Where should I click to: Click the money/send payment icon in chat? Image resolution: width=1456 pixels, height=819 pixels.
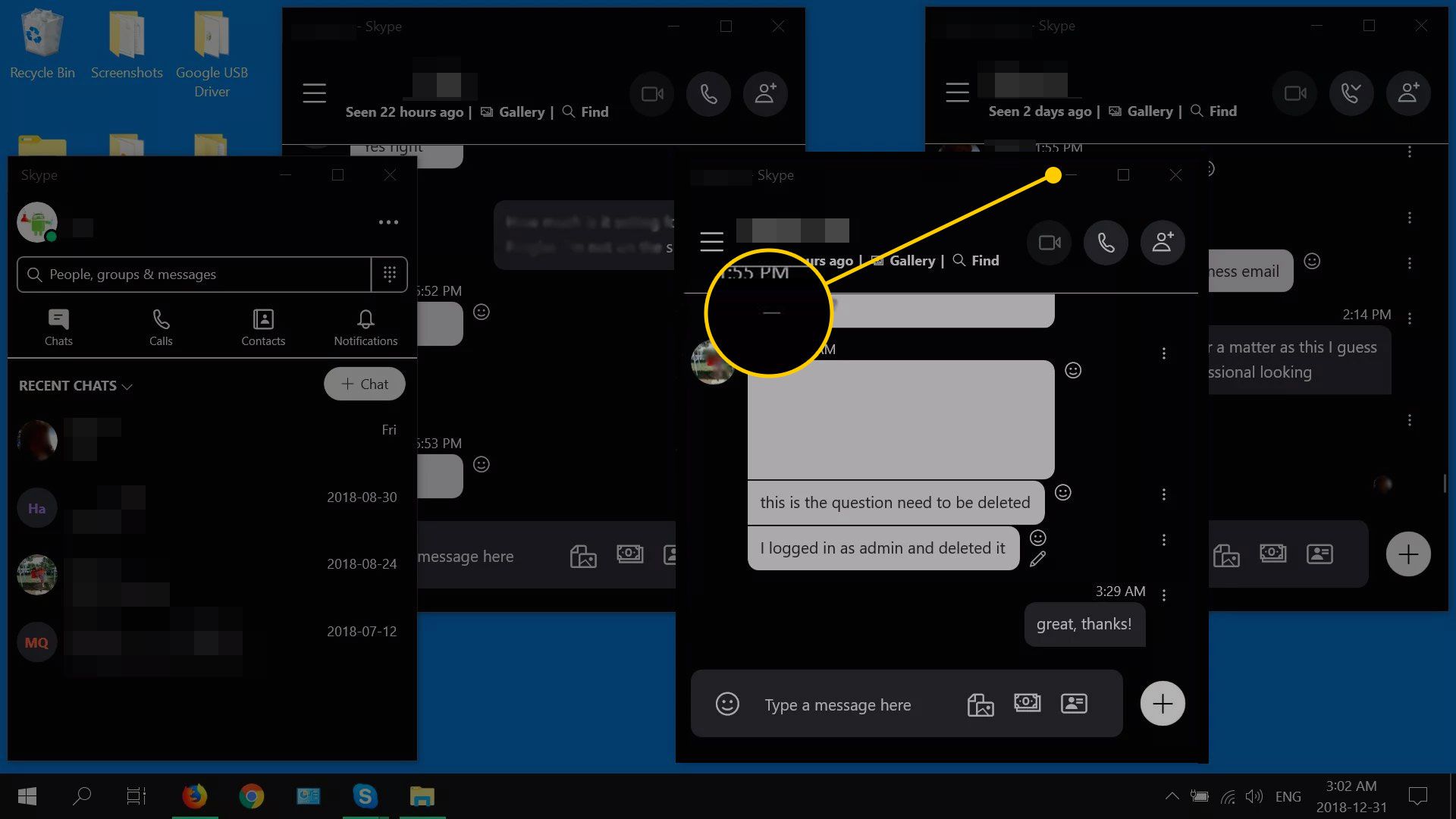click(x=1027, y=704)
